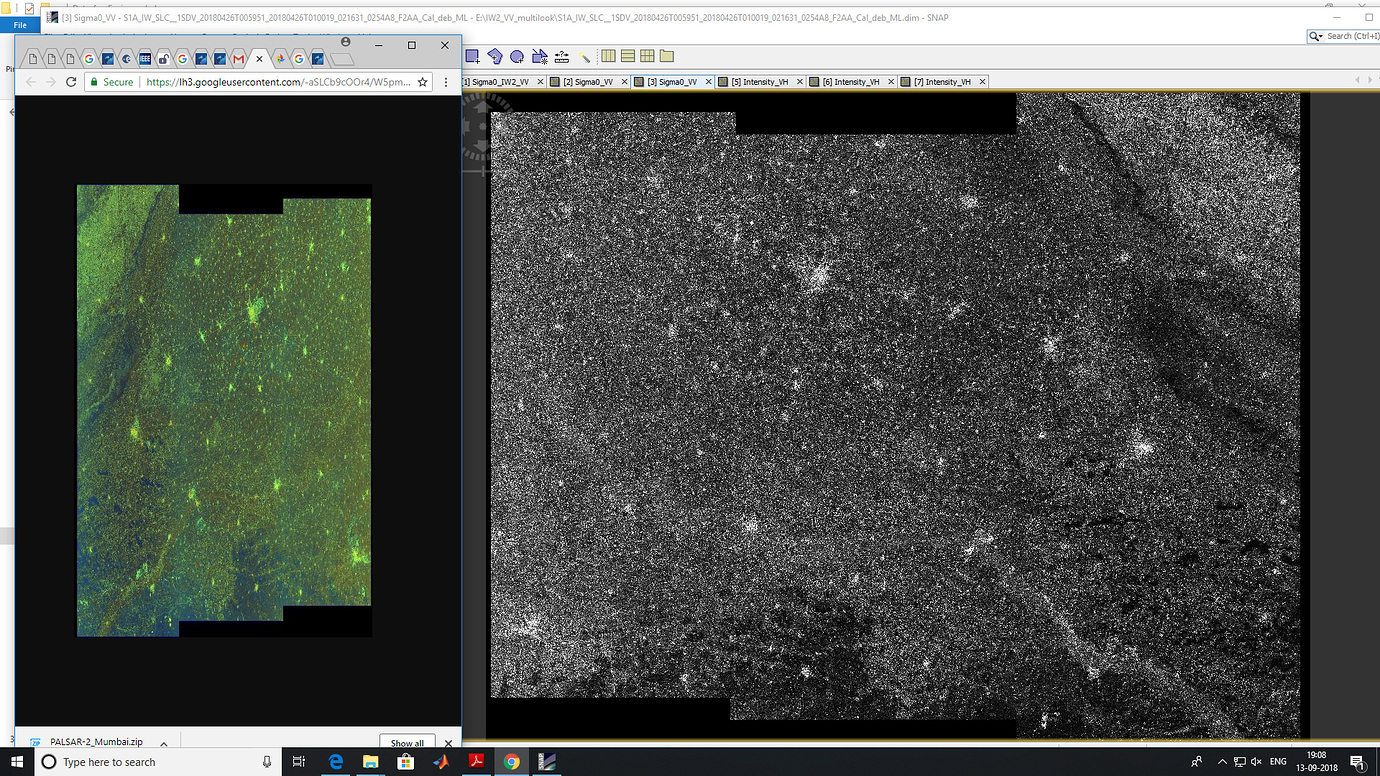Activate the range measurement tool
Image resolution: width=1380 pixels, height=776 pixels.
pyautogui.click(x=562, y=57)
